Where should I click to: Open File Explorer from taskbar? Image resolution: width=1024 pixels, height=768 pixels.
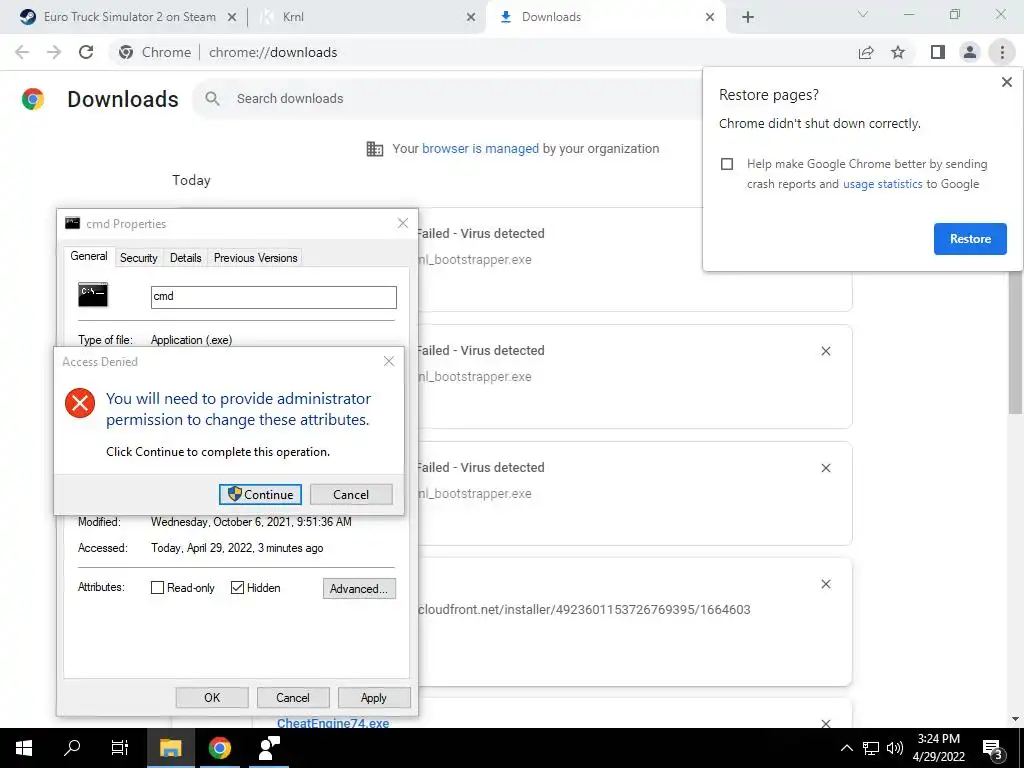170,748
